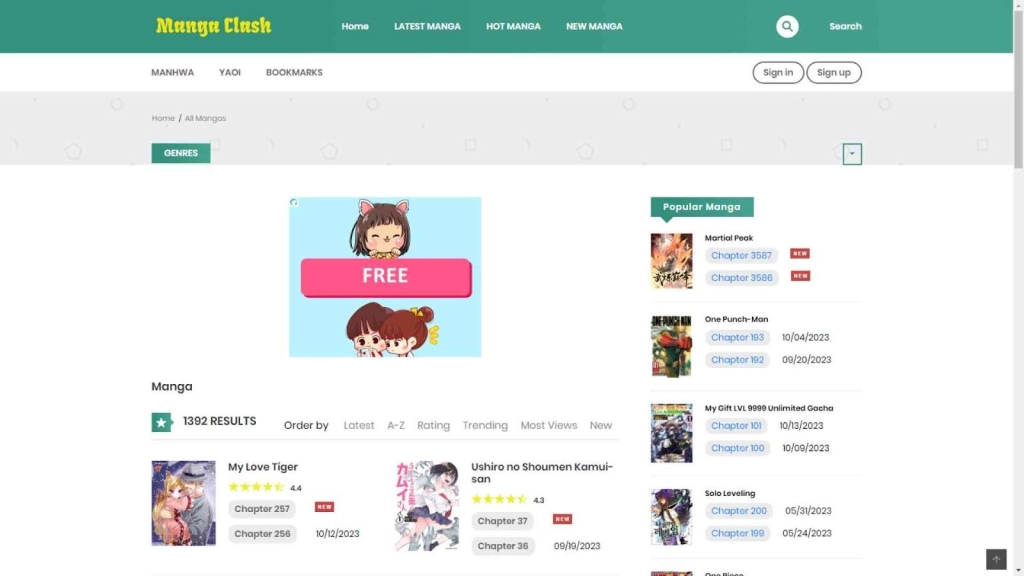The width and height of the screenshot is (1024, 576).
Task: Open LATEST MANGA menu item
Action: coord(427,26)
